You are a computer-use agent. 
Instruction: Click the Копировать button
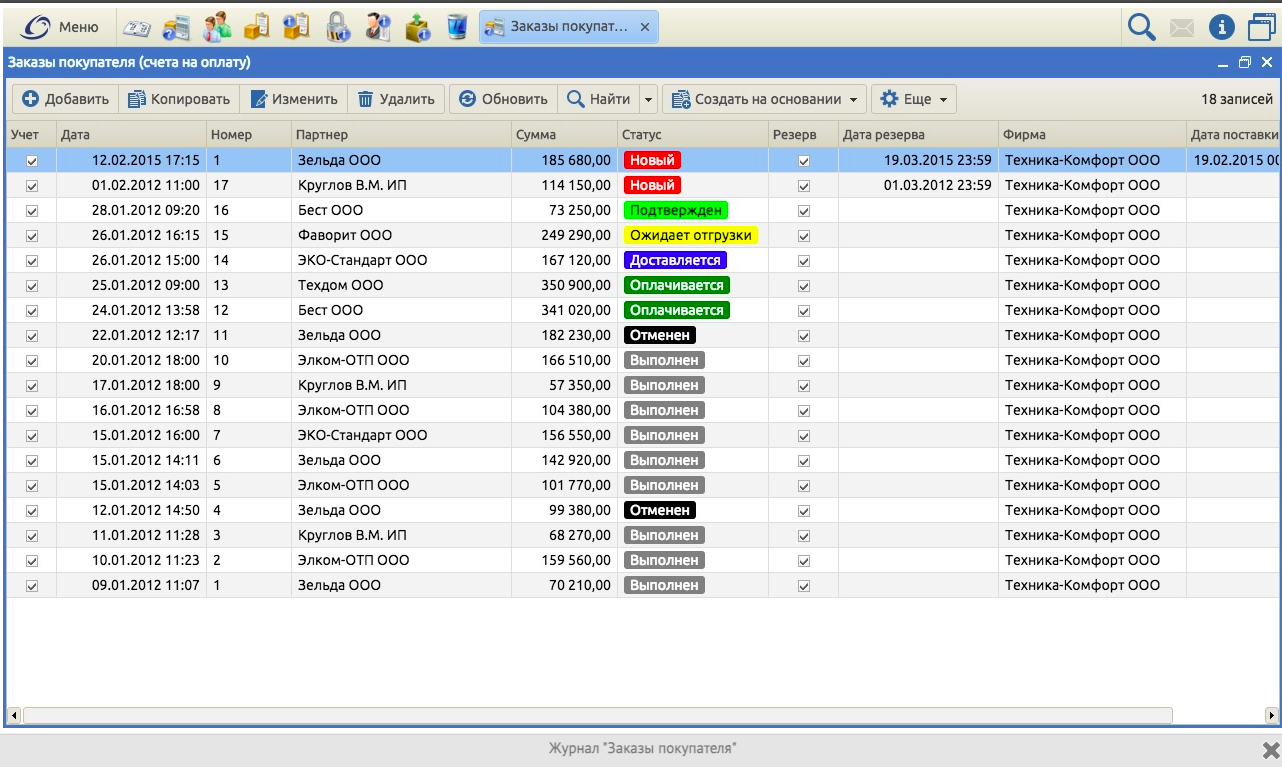point(179,99)
